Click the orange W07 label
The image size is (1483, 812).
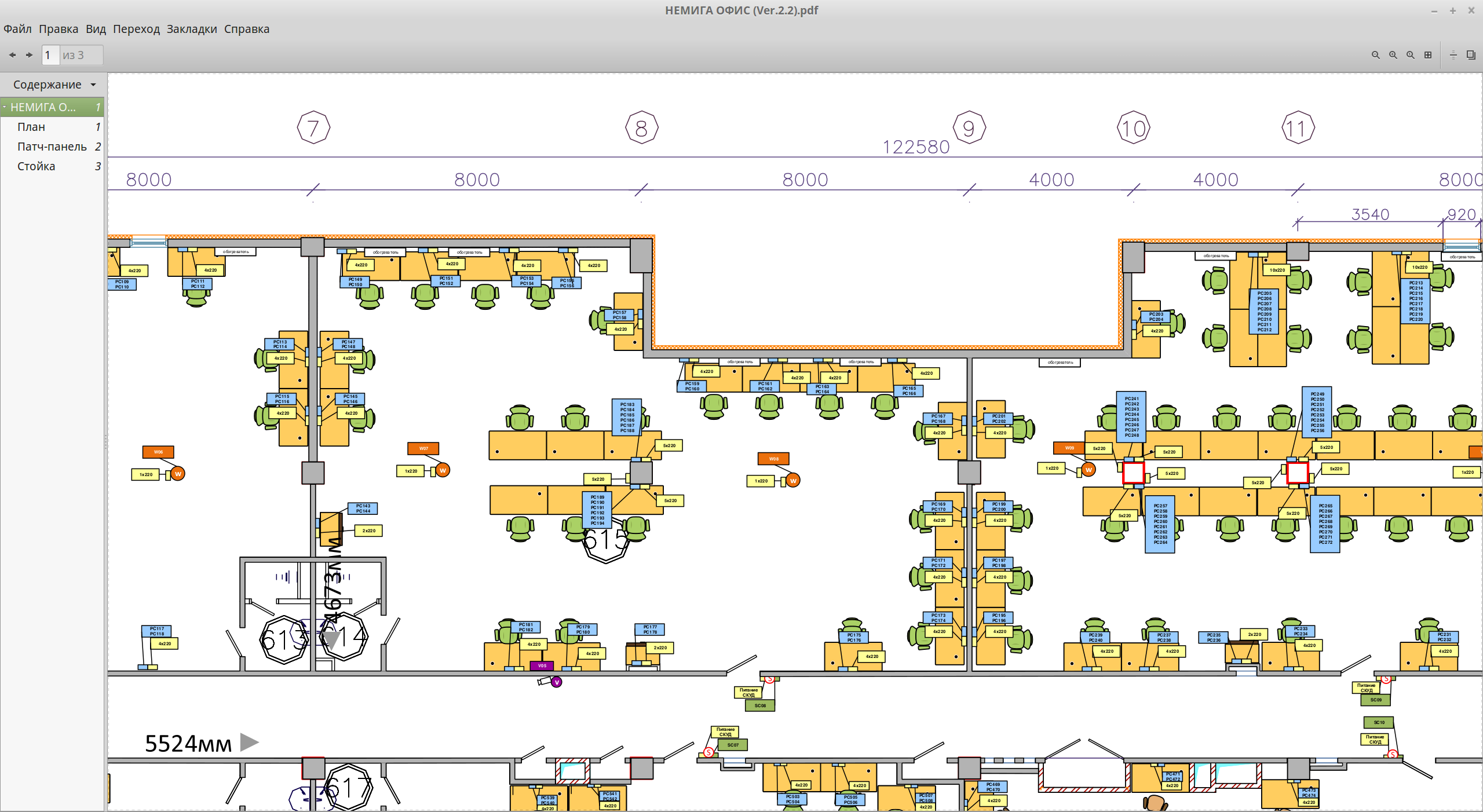click(423, 448)
